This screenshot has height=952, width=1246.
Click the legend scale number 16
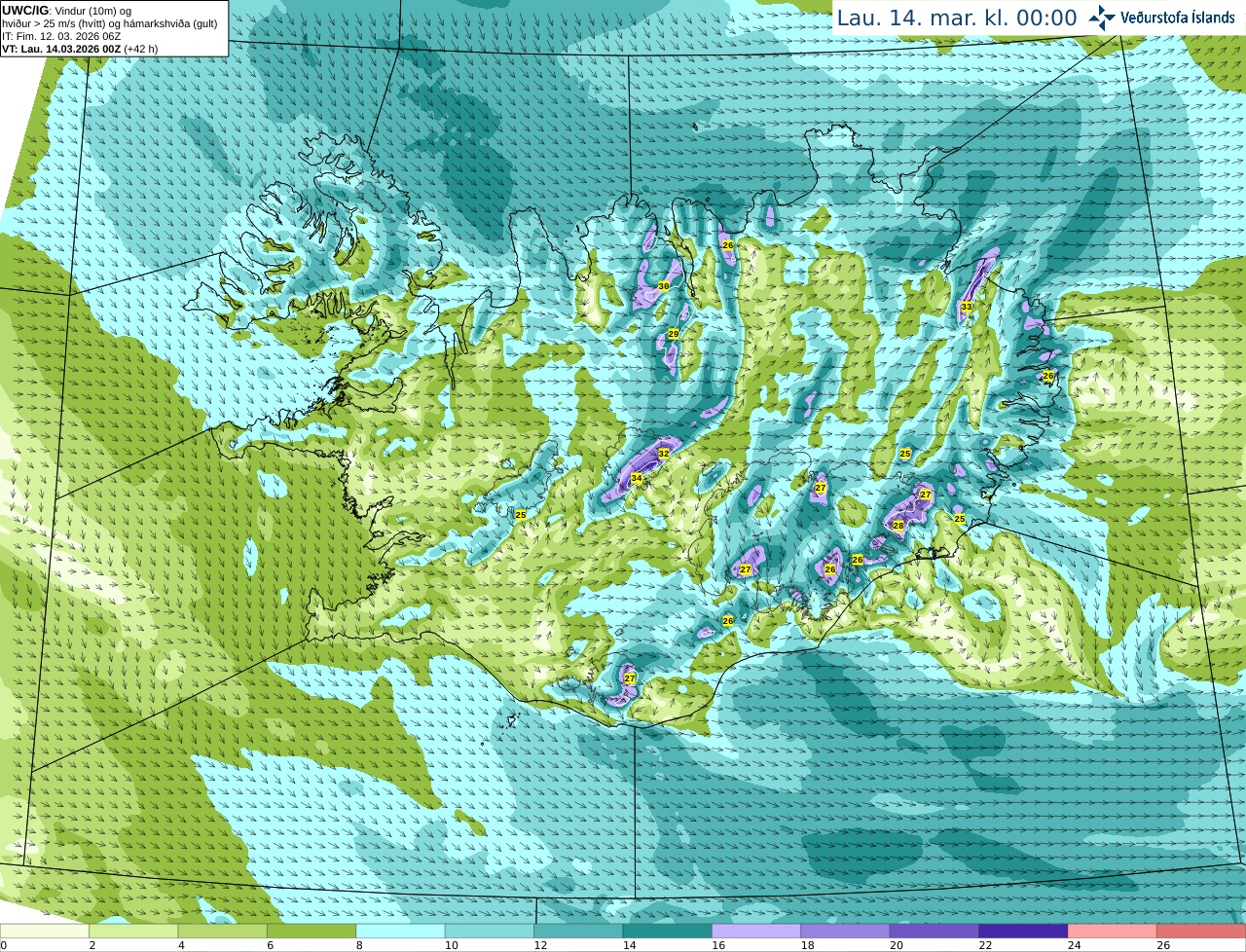(x=718, y=945)
